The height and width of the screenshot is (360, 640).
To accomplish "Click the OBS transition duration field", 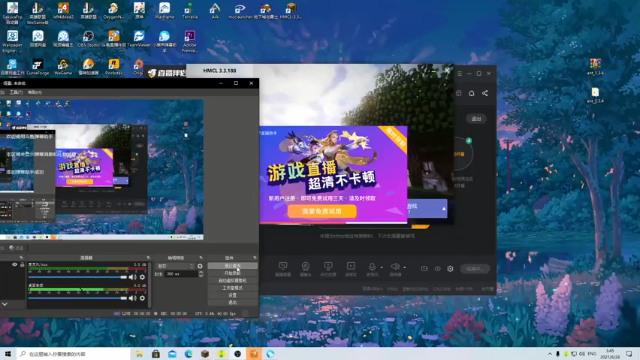I will pyautogui.click(x=181, y=274).
